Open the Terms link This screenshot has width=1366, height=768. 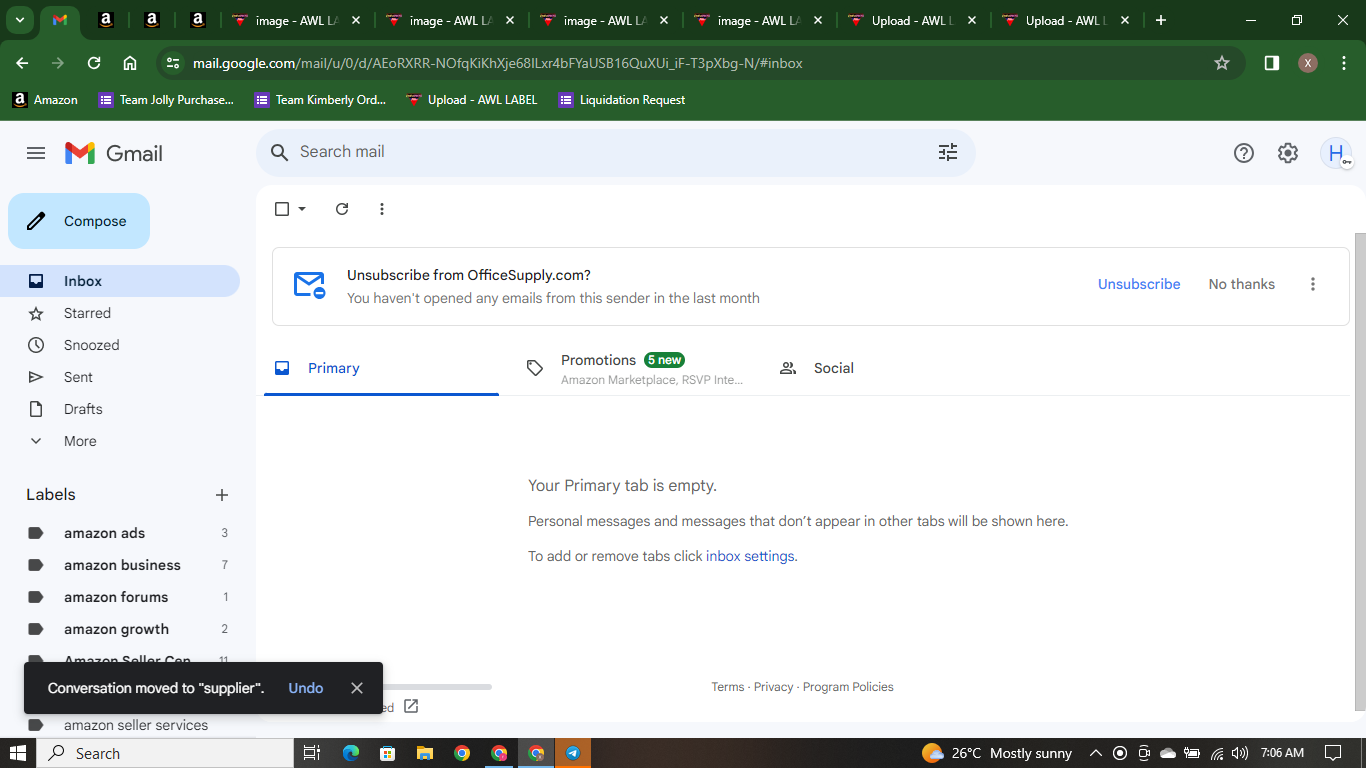[x=727, y=687]
